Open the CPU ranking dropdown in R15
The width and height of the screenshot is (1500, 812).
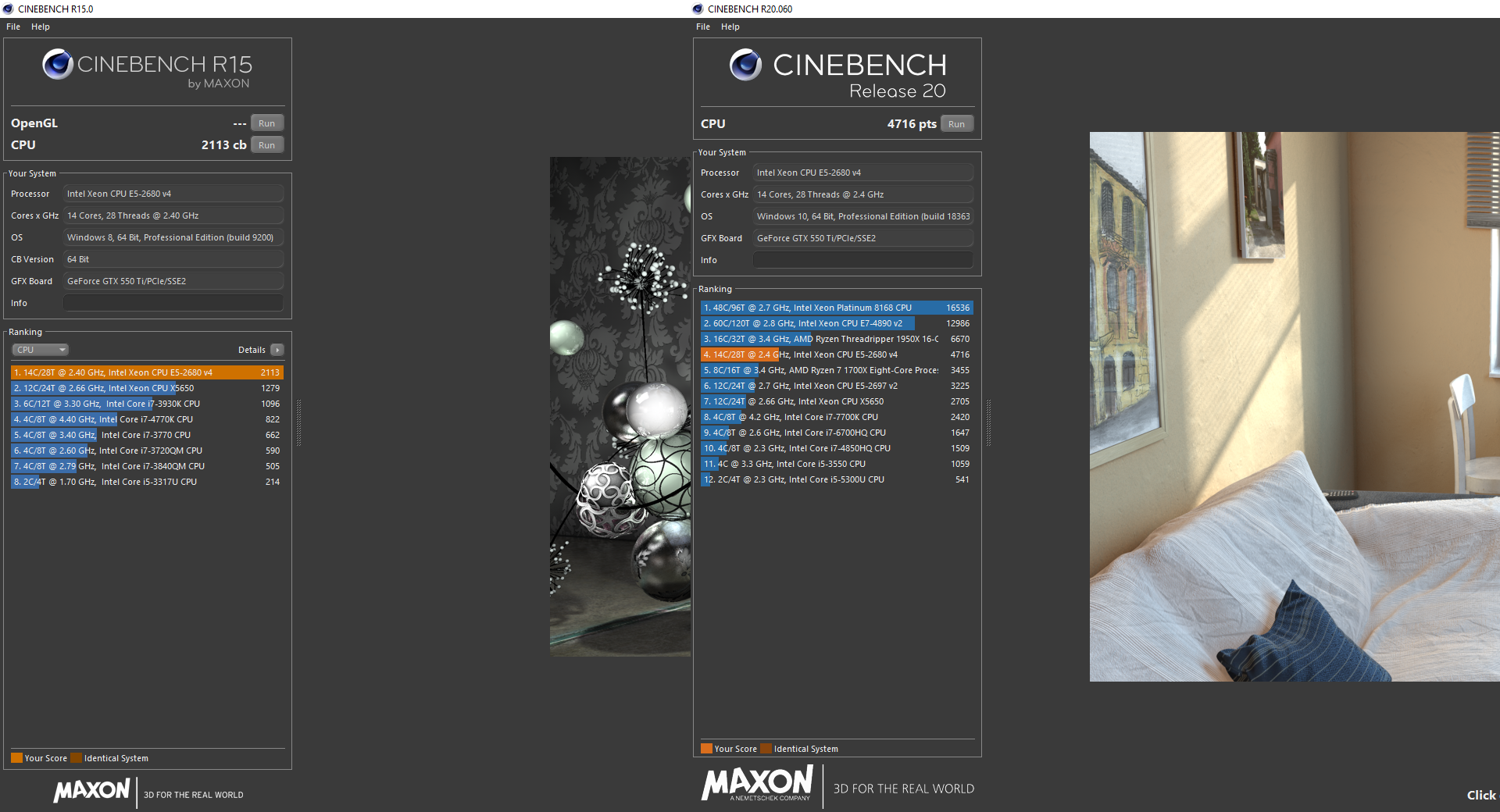tap(40, 350)
